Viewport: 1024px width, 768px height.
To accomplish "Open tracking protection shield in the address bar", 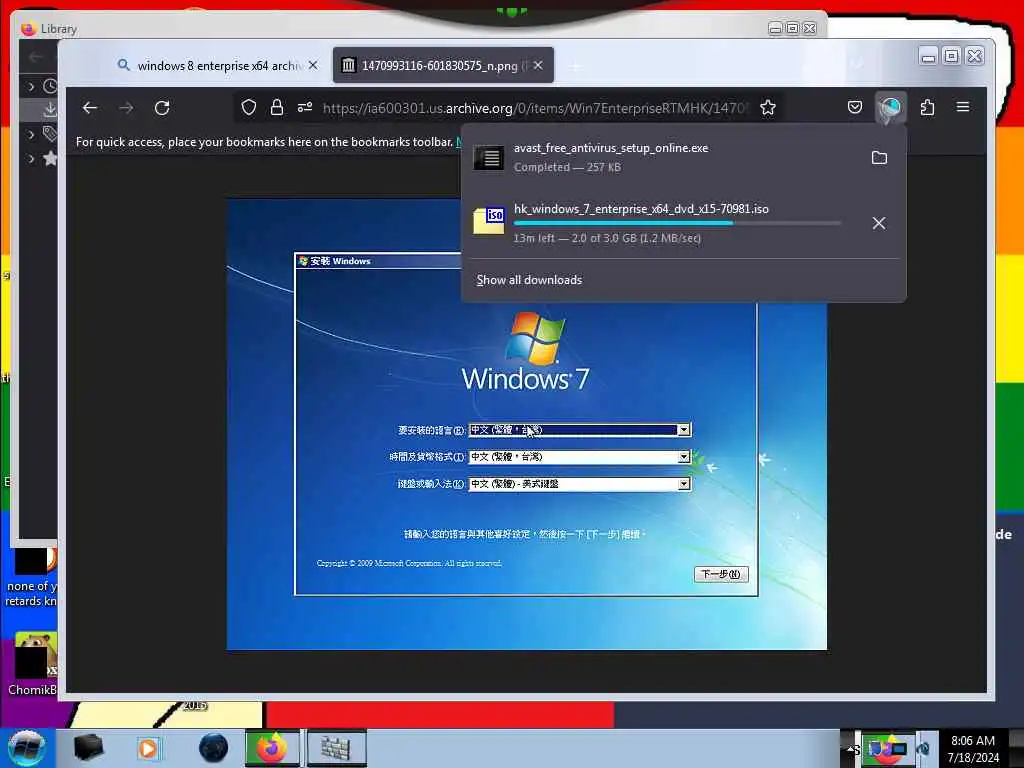I will pos(249,108).
